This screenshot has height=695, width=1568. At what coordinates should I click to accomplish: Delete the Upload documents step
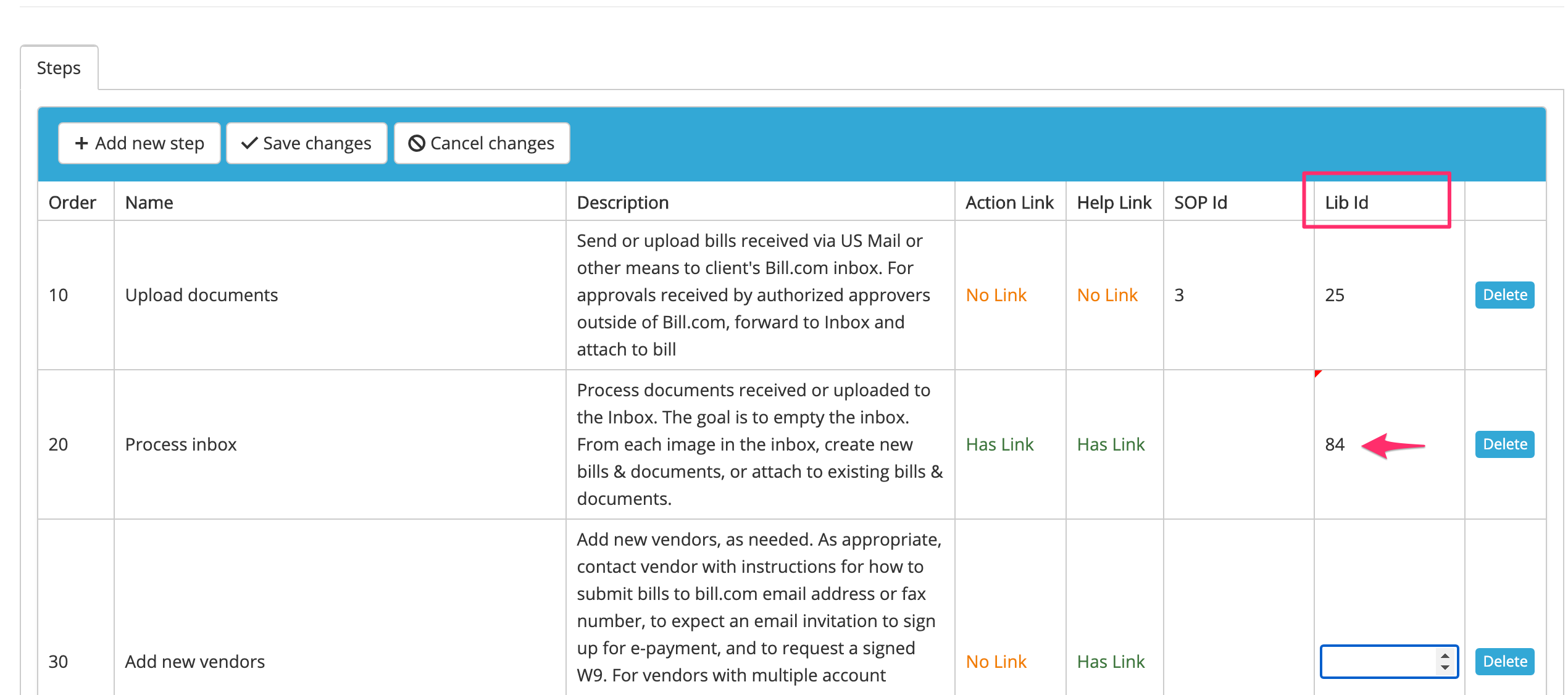coord(1504,294)
